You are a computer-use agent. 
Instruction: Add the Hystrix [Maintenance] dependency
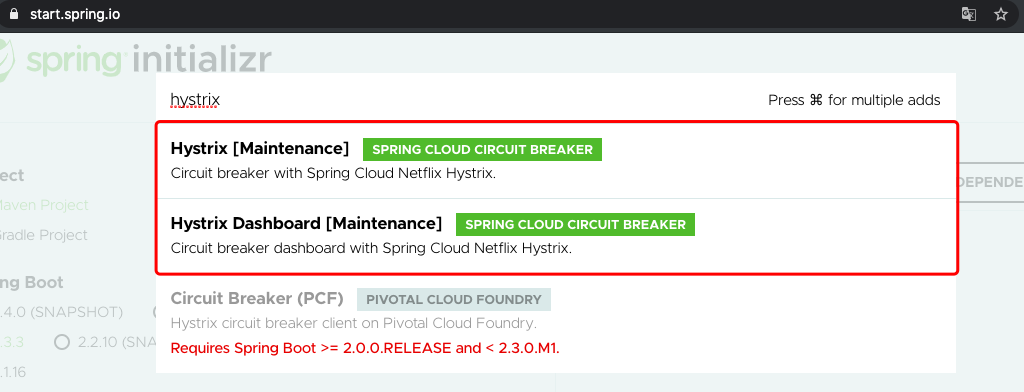pos(556,161)
